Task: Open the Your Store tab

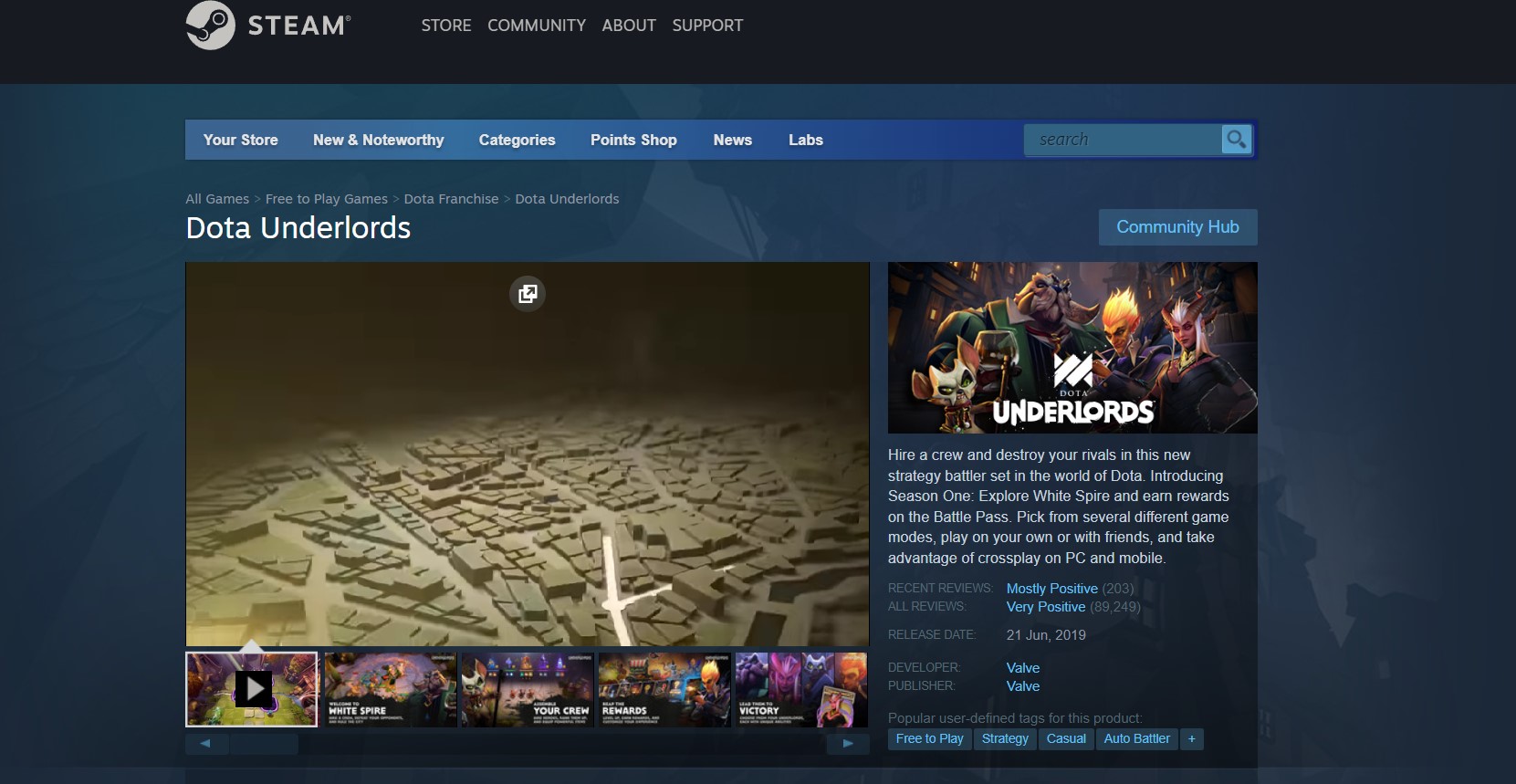Action: point(240,140)
